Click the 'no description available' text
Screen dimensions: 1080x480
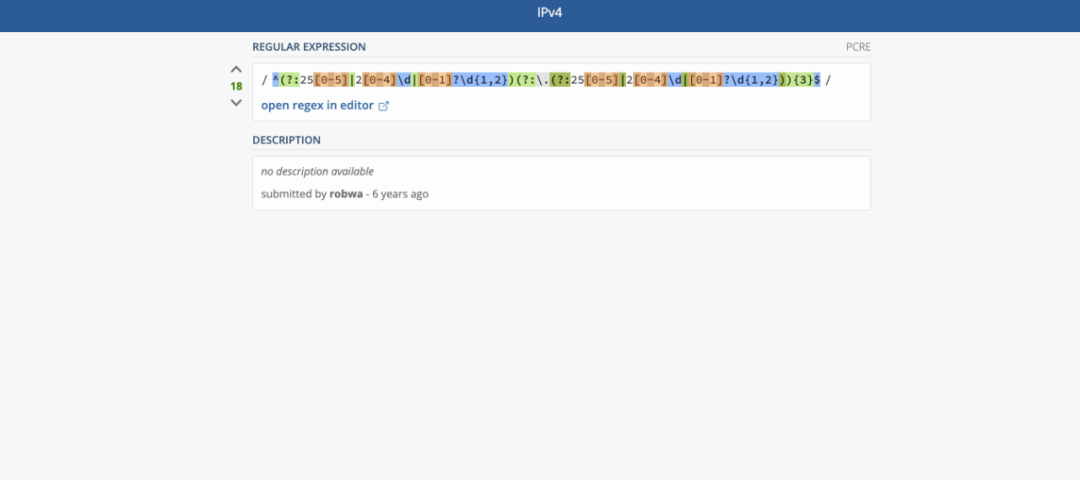coord(317,171)
